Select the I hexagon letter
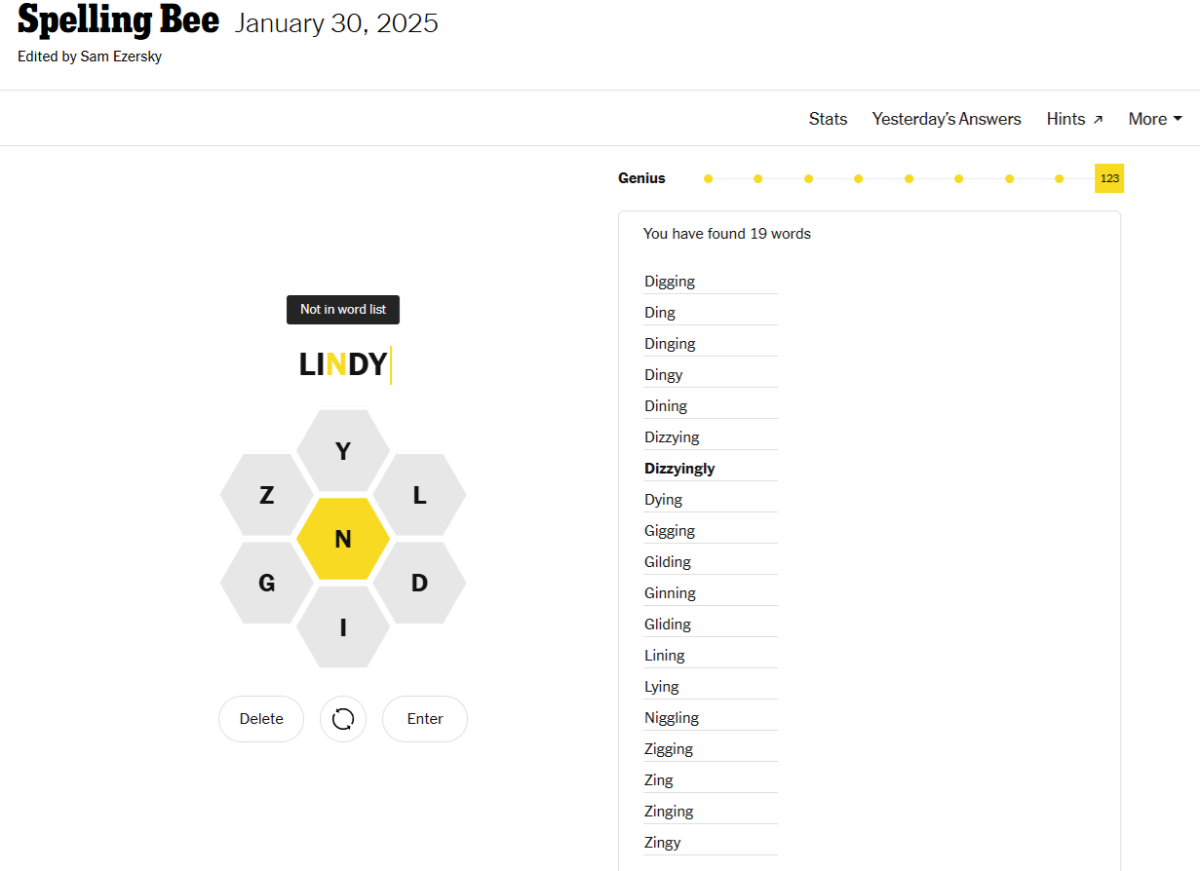This screenshot has height=871, width=1200. [x=343, y=627]
